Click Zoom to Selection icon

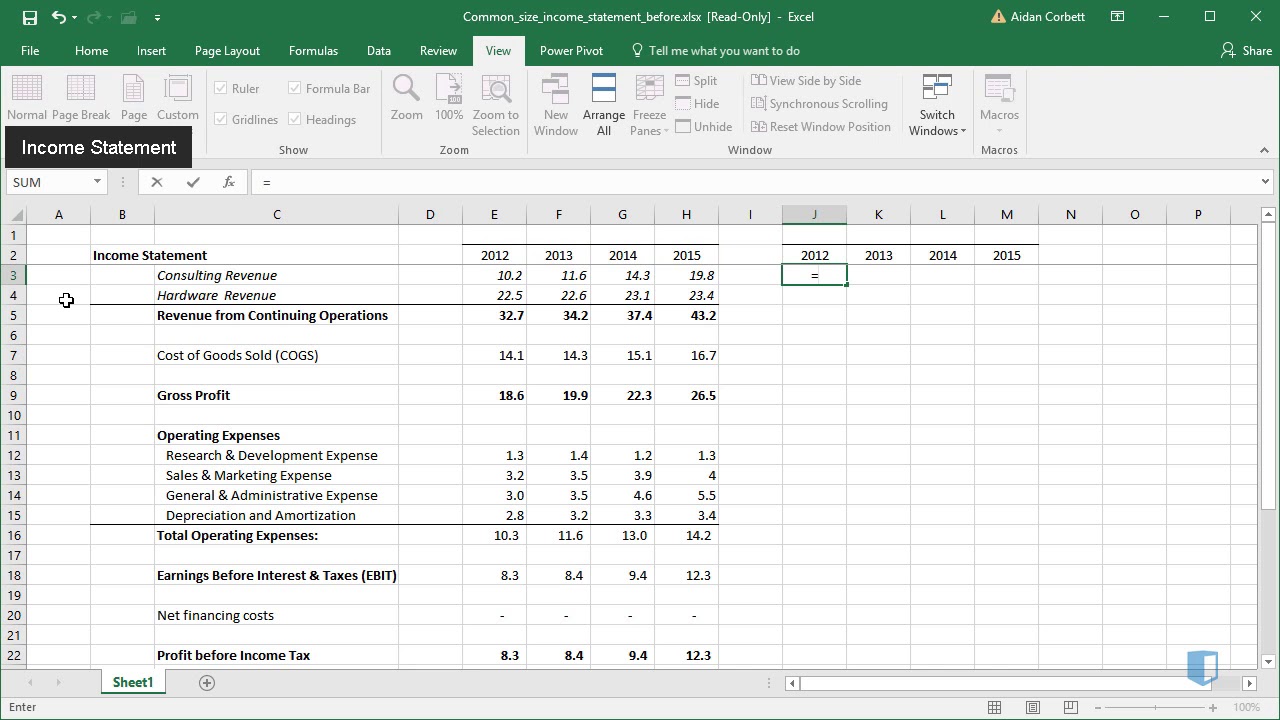(496, 104)
